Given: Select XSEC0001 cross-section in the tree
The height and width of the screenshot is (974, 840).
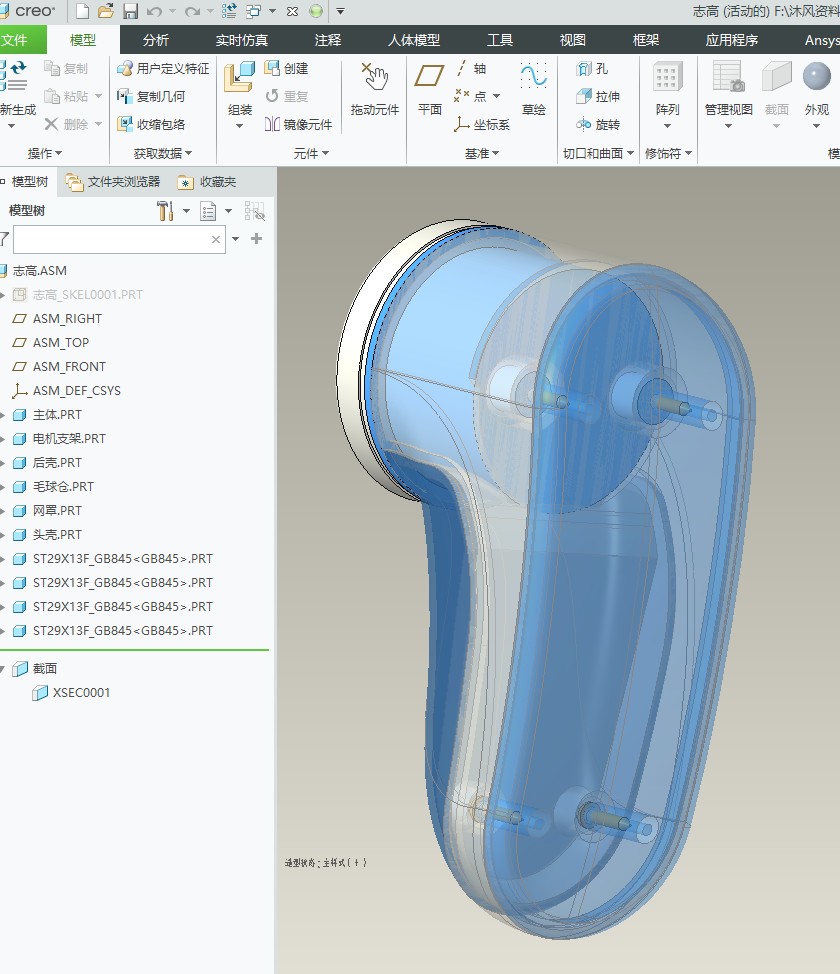Looking at the screenshot, I should click(81, 693).
